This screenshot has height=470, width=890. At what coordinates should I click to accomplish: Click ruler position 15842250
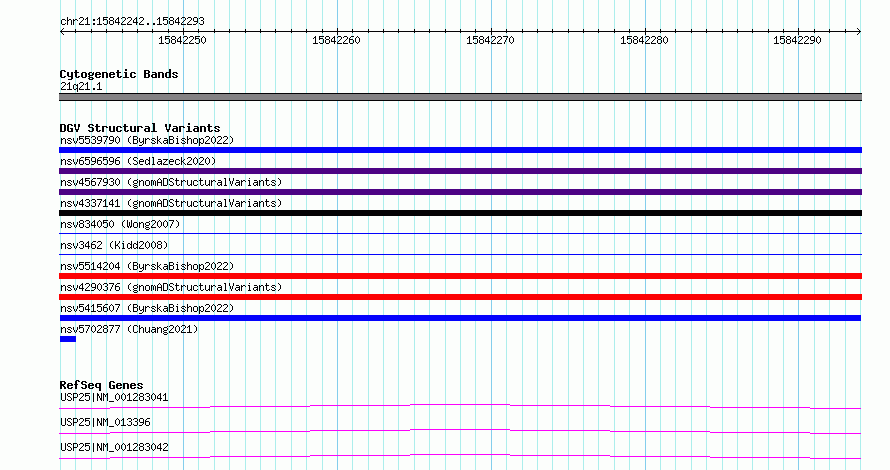point(182,40)
